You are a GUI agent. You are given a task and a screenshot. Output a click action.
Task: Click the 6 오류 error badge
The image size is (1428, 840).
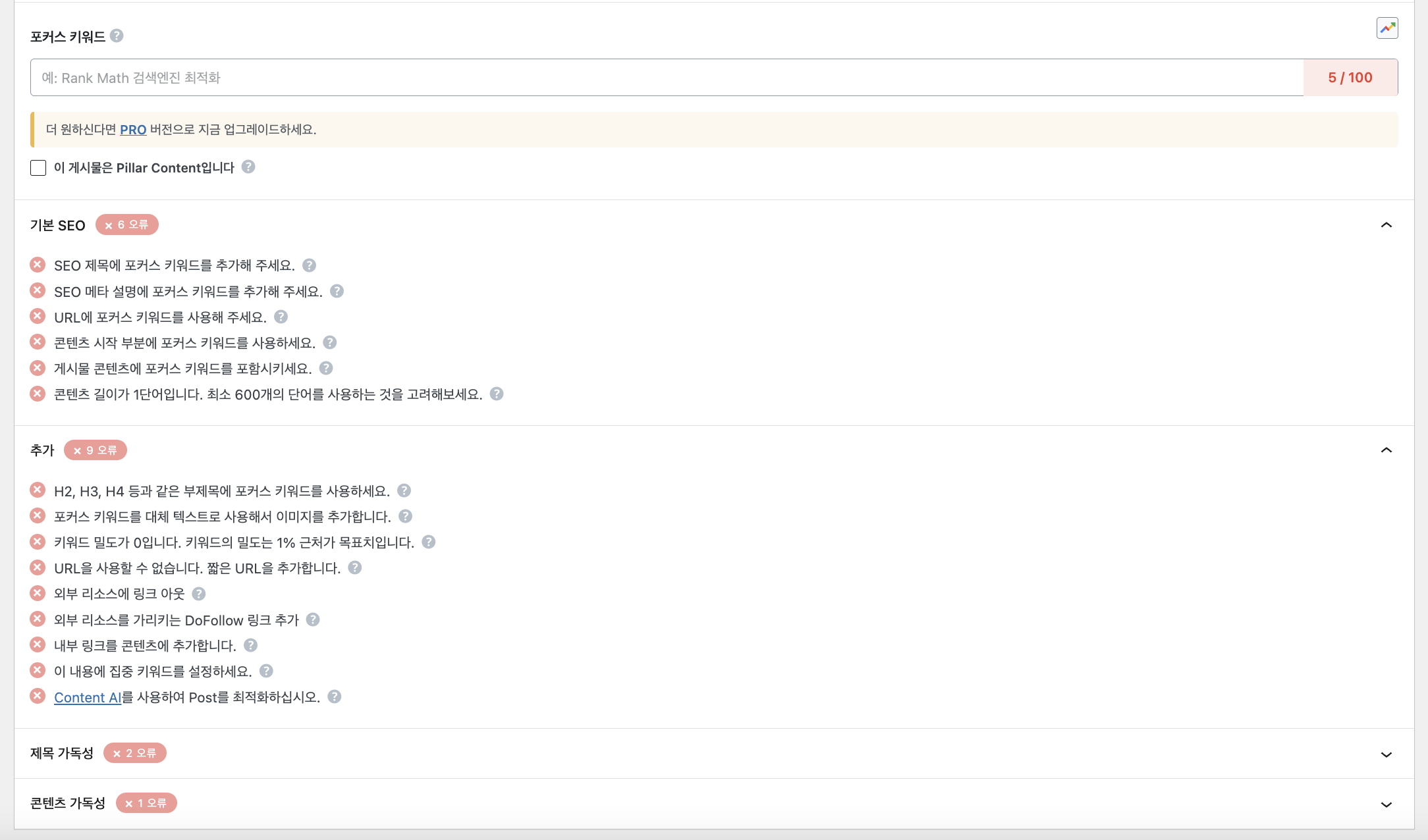127,224
